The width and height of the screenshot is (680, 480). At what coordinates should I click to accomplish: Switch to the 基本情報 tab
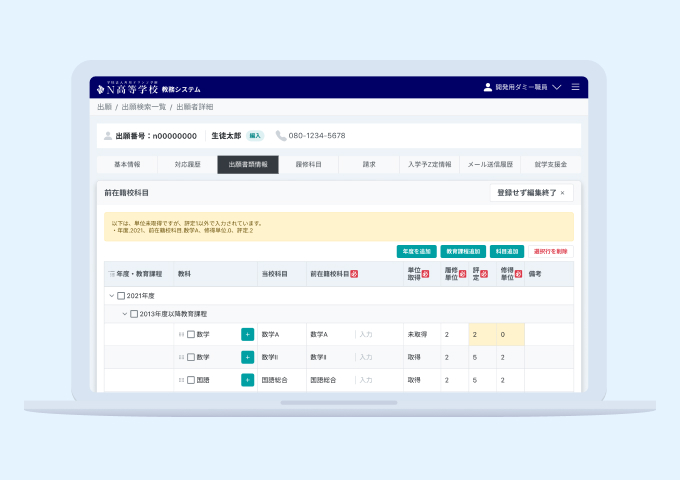(127, 164)
